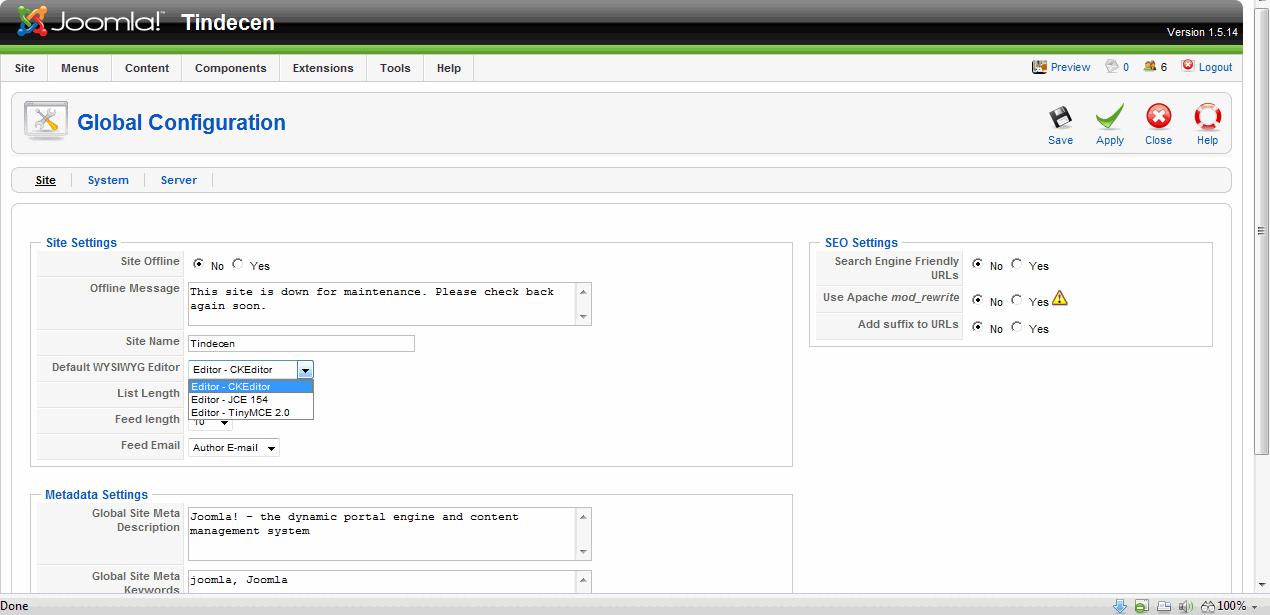Click the zoom glasses icon in status bar

click(x=1208, y=606)
